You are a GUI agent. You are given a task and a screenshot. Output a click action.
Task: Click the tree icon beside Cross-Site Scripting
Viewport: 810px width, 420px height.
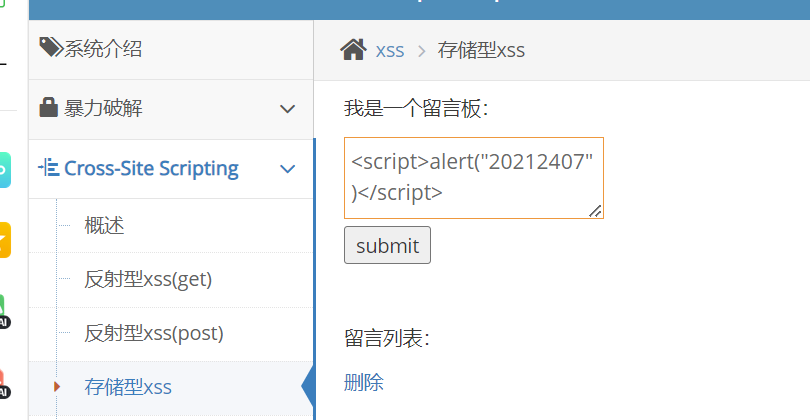48,168
